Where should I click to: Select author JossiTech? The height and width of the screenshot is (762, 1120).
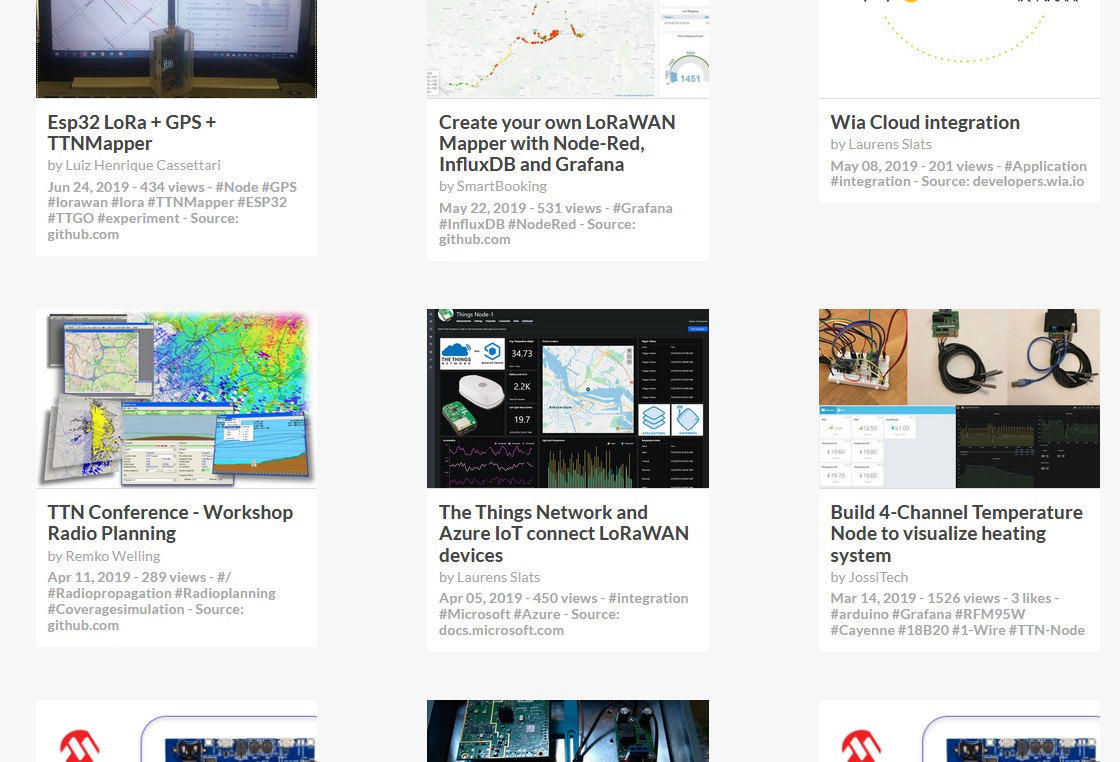click(879, 577)
